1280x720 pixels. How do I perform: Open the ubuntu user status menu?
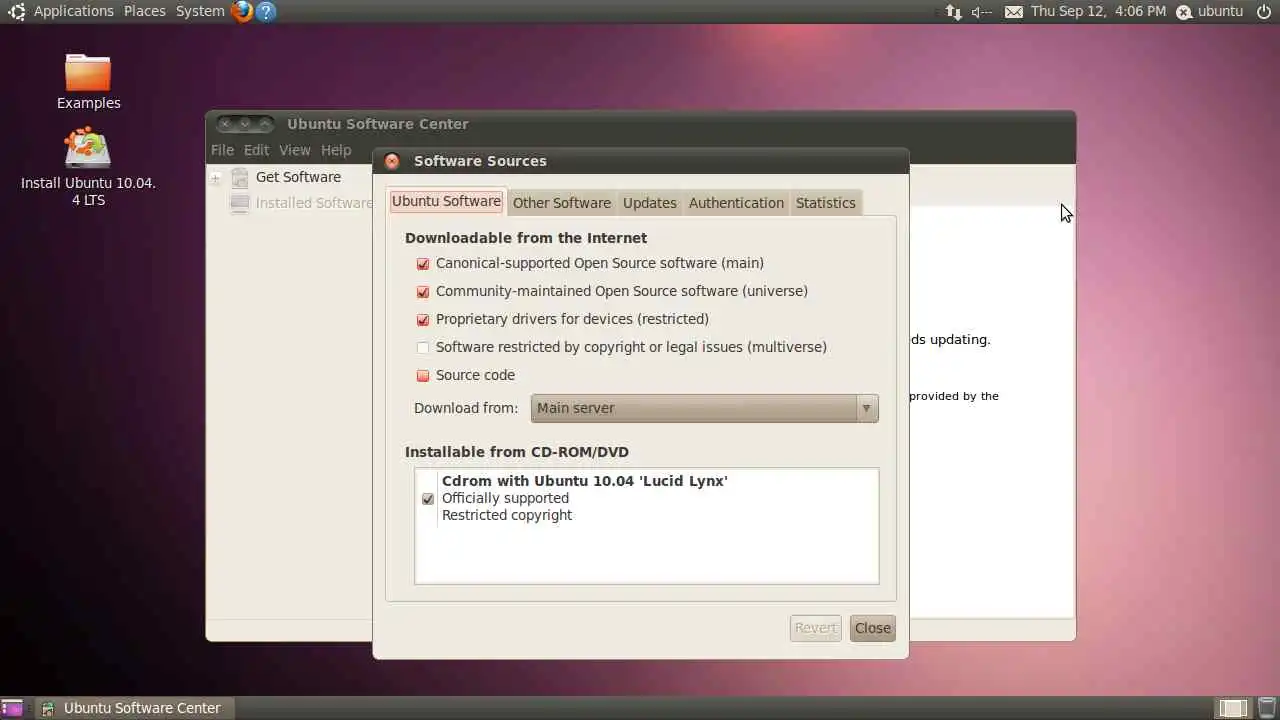1210,11
